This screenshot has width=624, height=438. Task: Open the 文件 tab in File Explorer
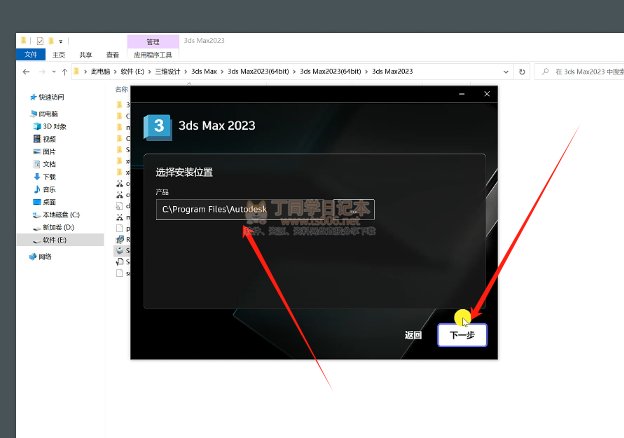coord(31,55)
